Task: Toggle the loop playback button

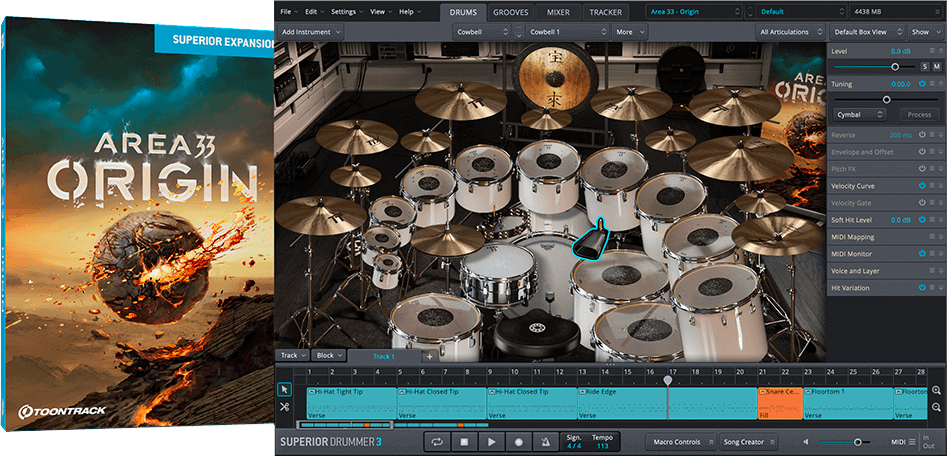Action: coord(437,442)
